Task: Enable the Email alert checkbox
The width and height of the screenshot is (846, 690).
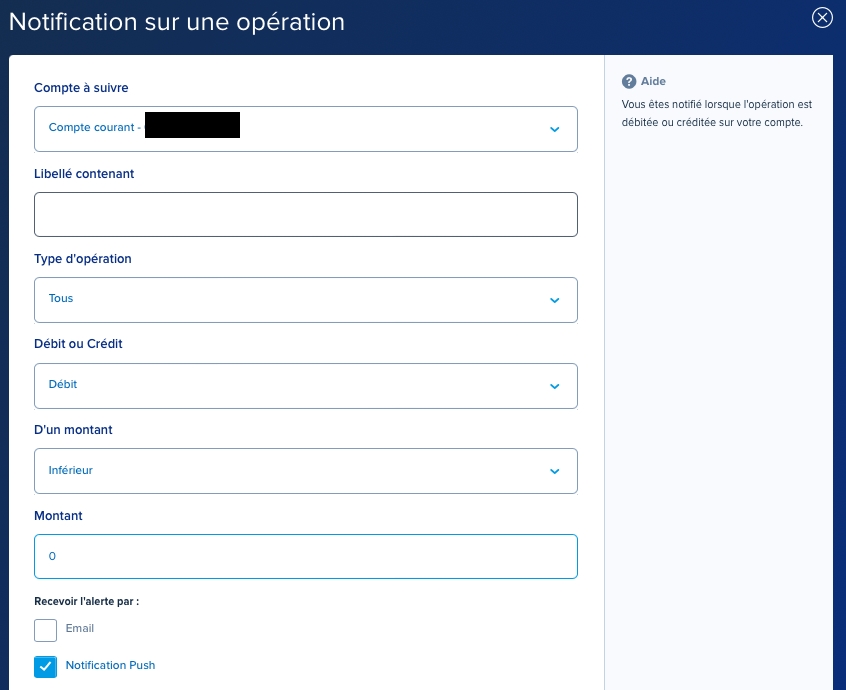Action: click(x=44, y=630)
